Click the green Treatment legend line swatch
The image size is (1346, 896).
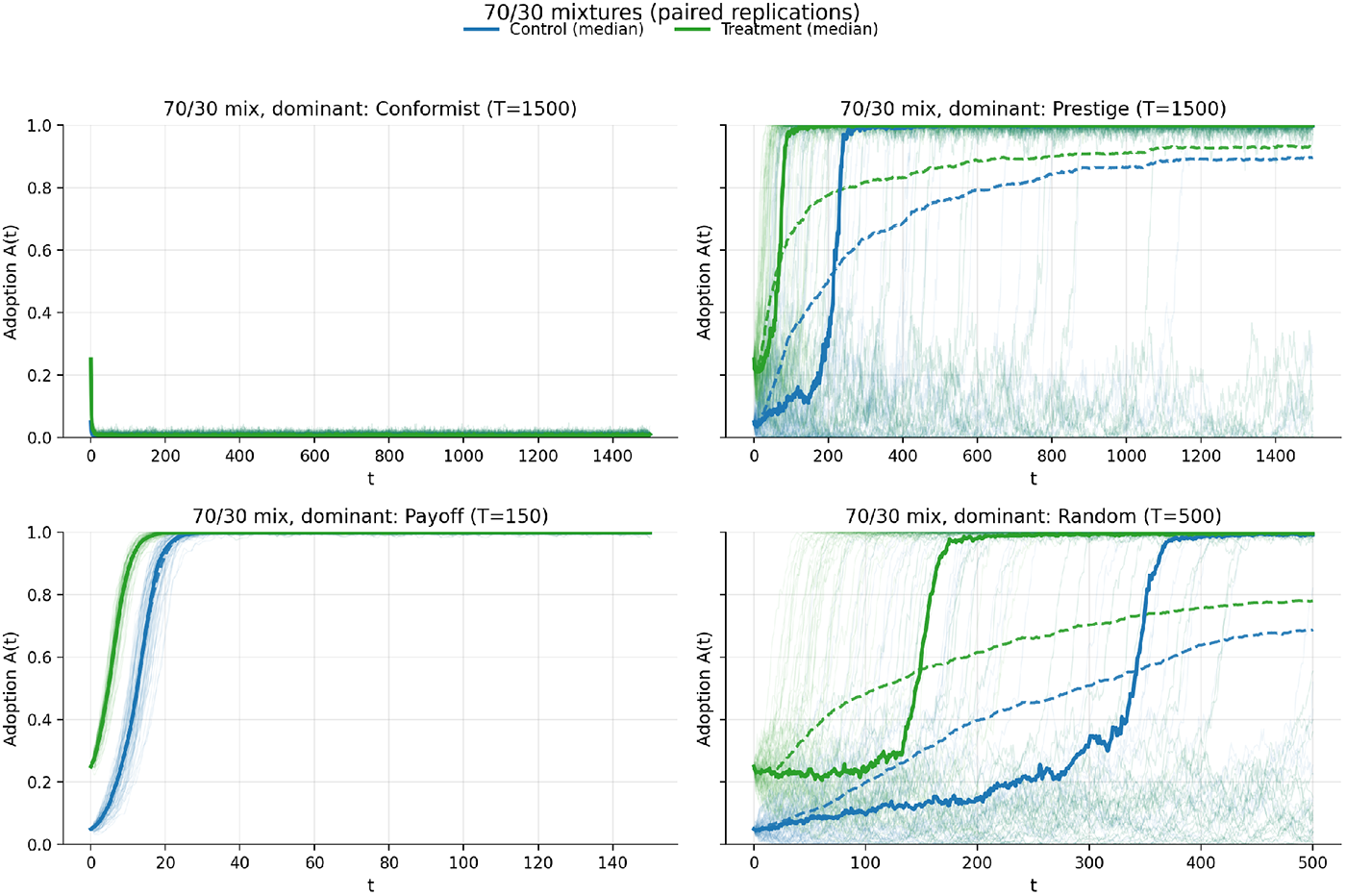pos(692,30)
